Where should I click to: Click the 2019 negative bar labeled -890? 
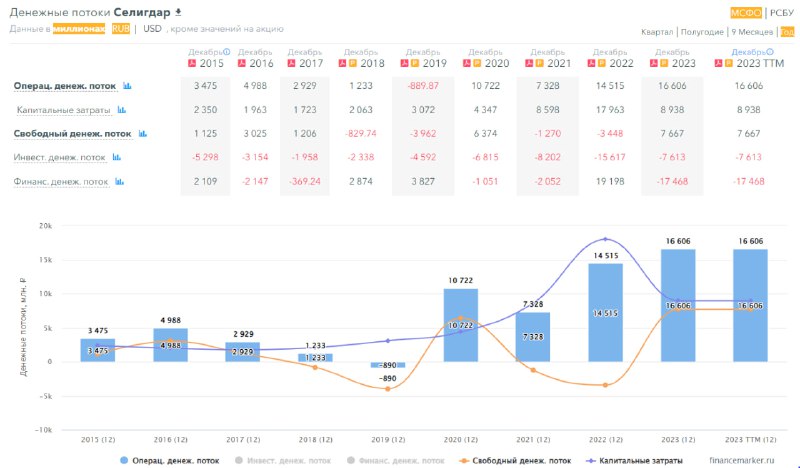point(388,365)
